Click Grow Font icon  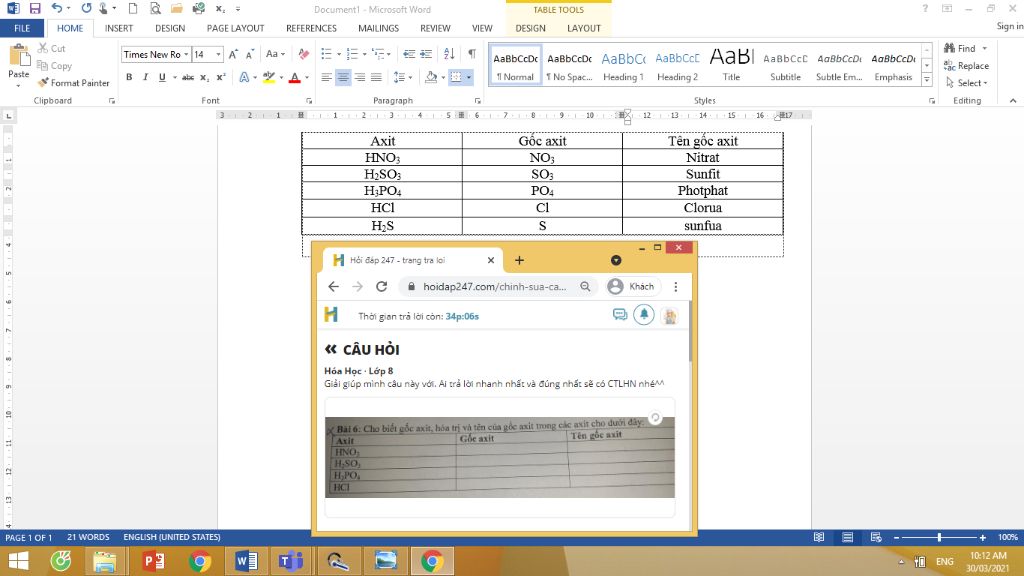[233, 54]
